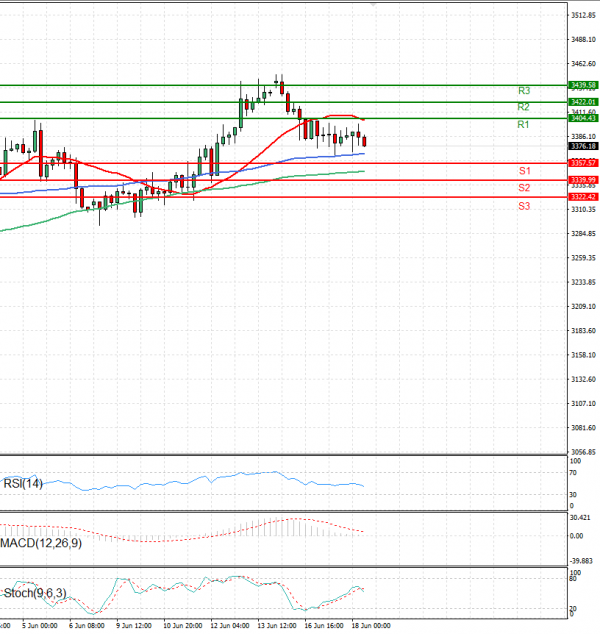Select the red 3339.99 price tag

tap(583, 180)
